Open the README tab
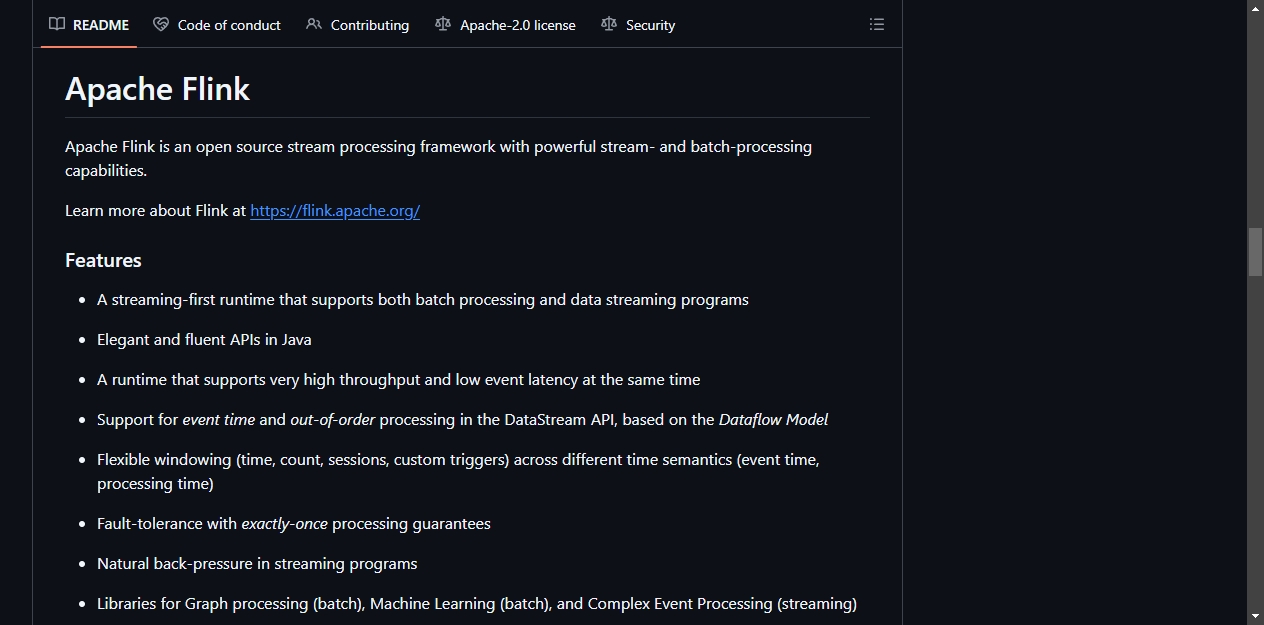Screen dimensions: 1264x625 tap(89, 25)
